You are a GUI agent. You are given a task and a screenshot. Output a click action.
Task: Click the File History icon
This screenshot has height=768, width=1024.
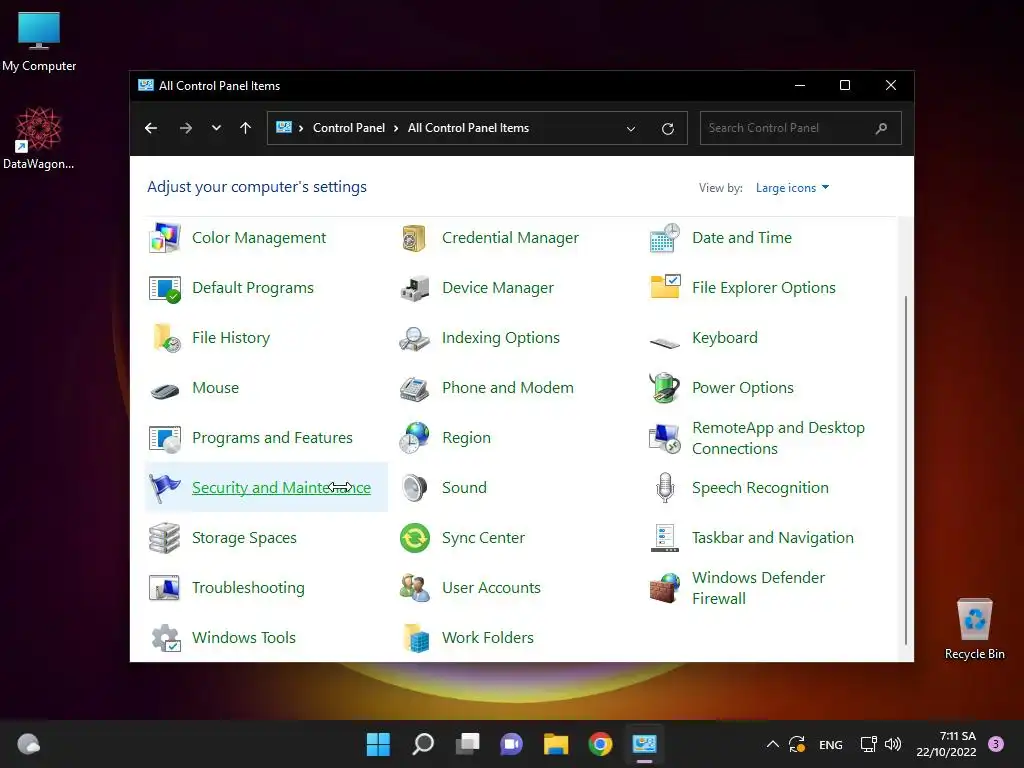pyautogui.click(x=166, y=338)
